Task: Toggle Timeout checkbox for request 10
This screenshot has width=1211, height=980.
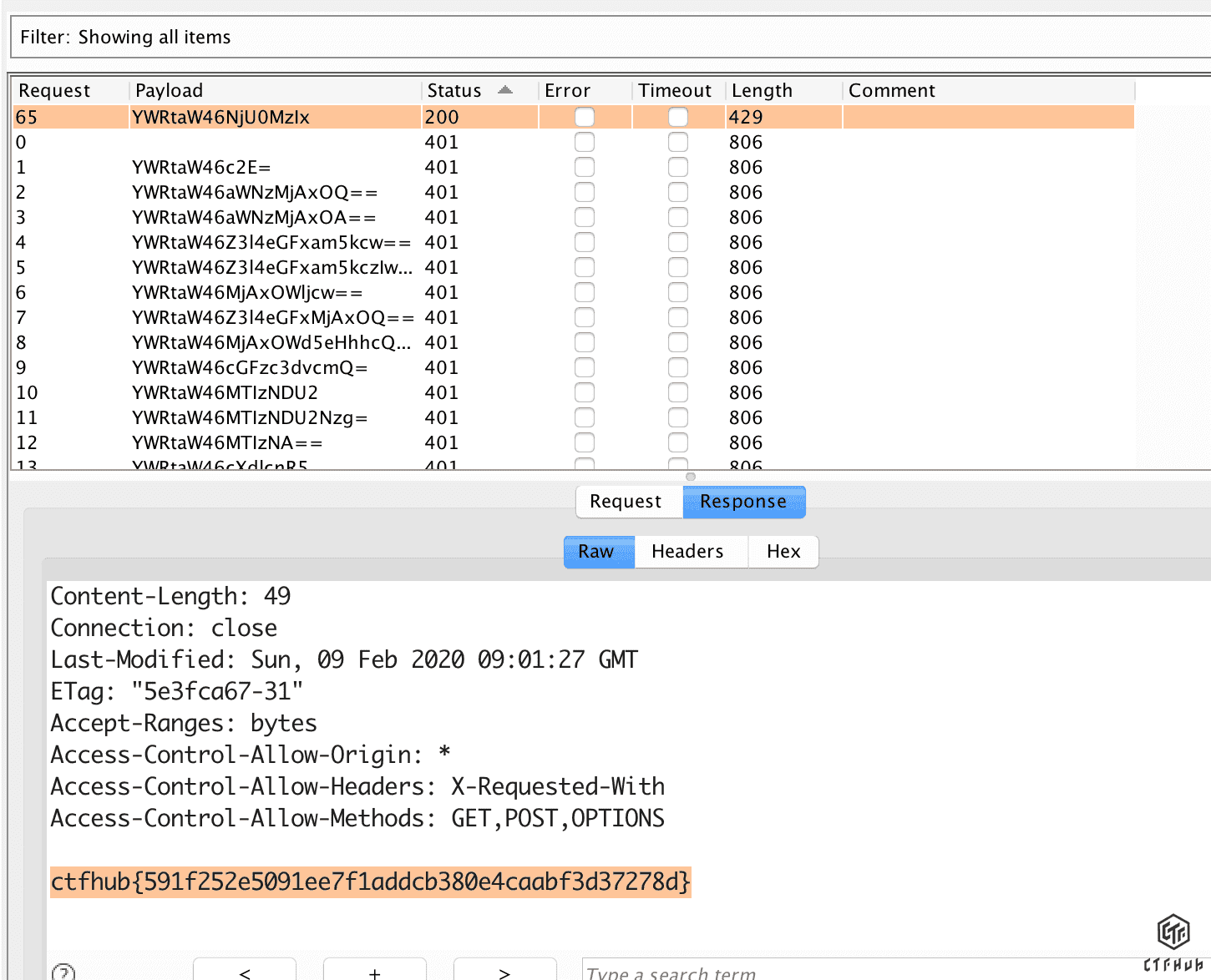Action: (678, 392)
